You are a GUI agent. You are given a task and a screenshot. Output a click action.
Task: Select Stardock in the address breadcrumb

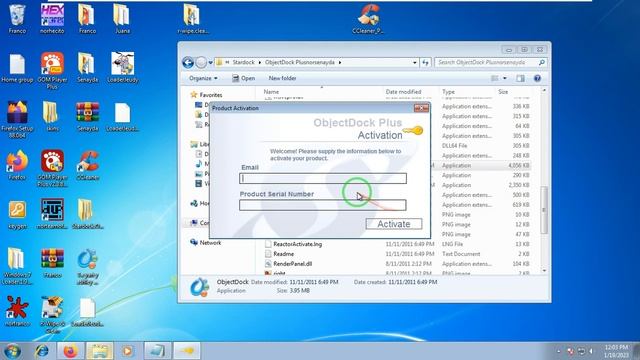coord(243,62)
